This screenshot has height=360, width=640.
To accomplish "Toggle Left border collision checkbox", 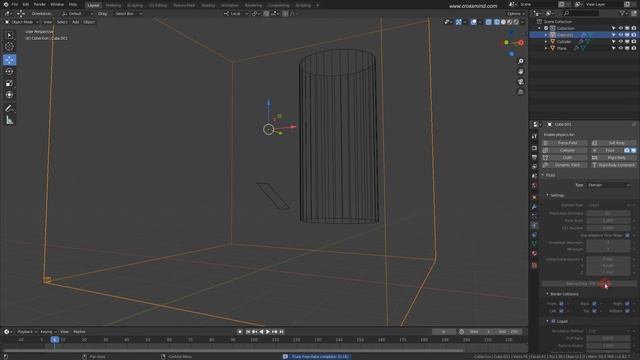I will tap(561, 311).
